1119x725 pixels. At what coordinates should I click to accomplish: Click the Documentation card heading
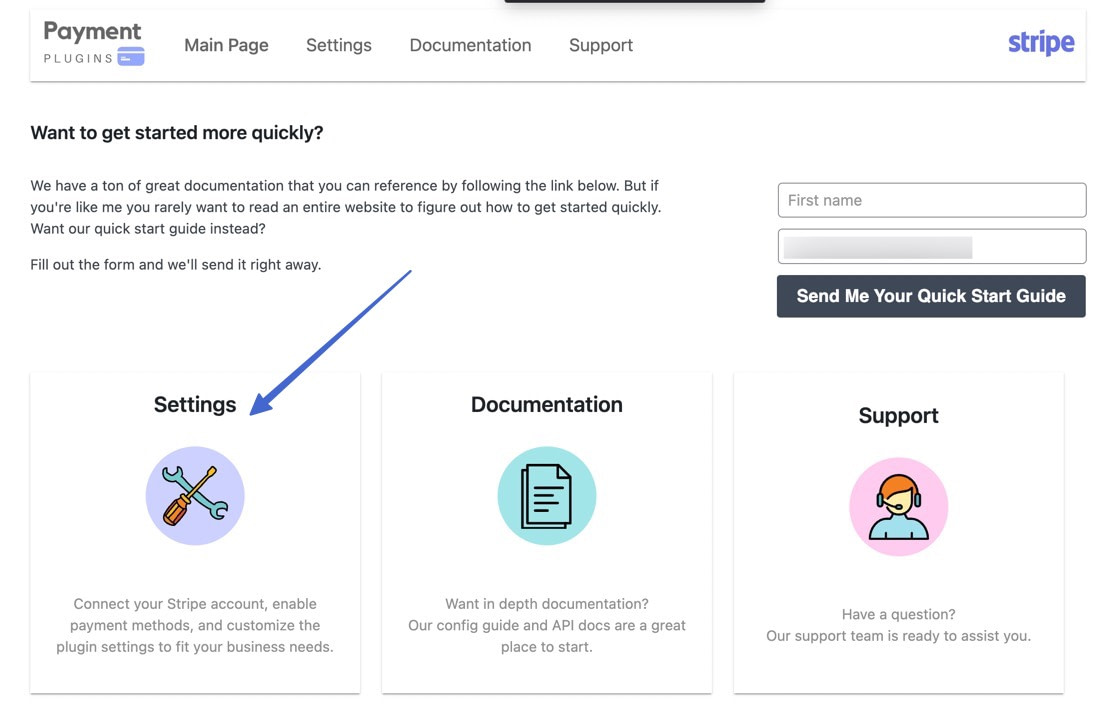pos(546,404)
